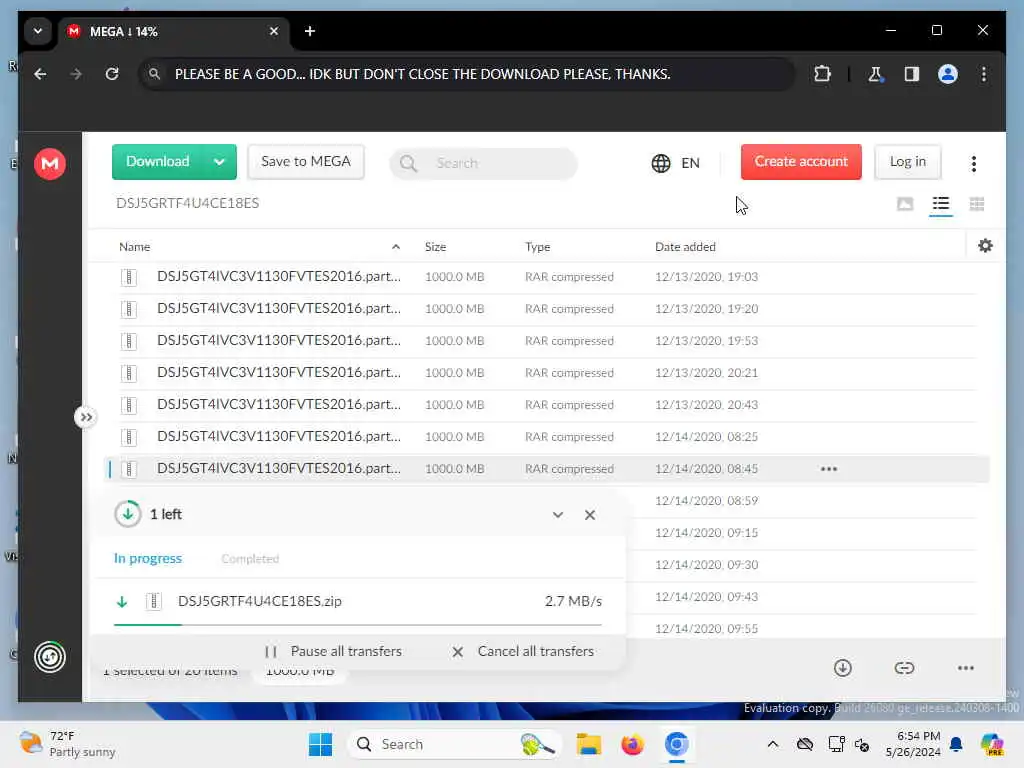Open the transfers widget icon in sidebar
The height and width of the screenshot is (768, 1024).
click(50, 657)
